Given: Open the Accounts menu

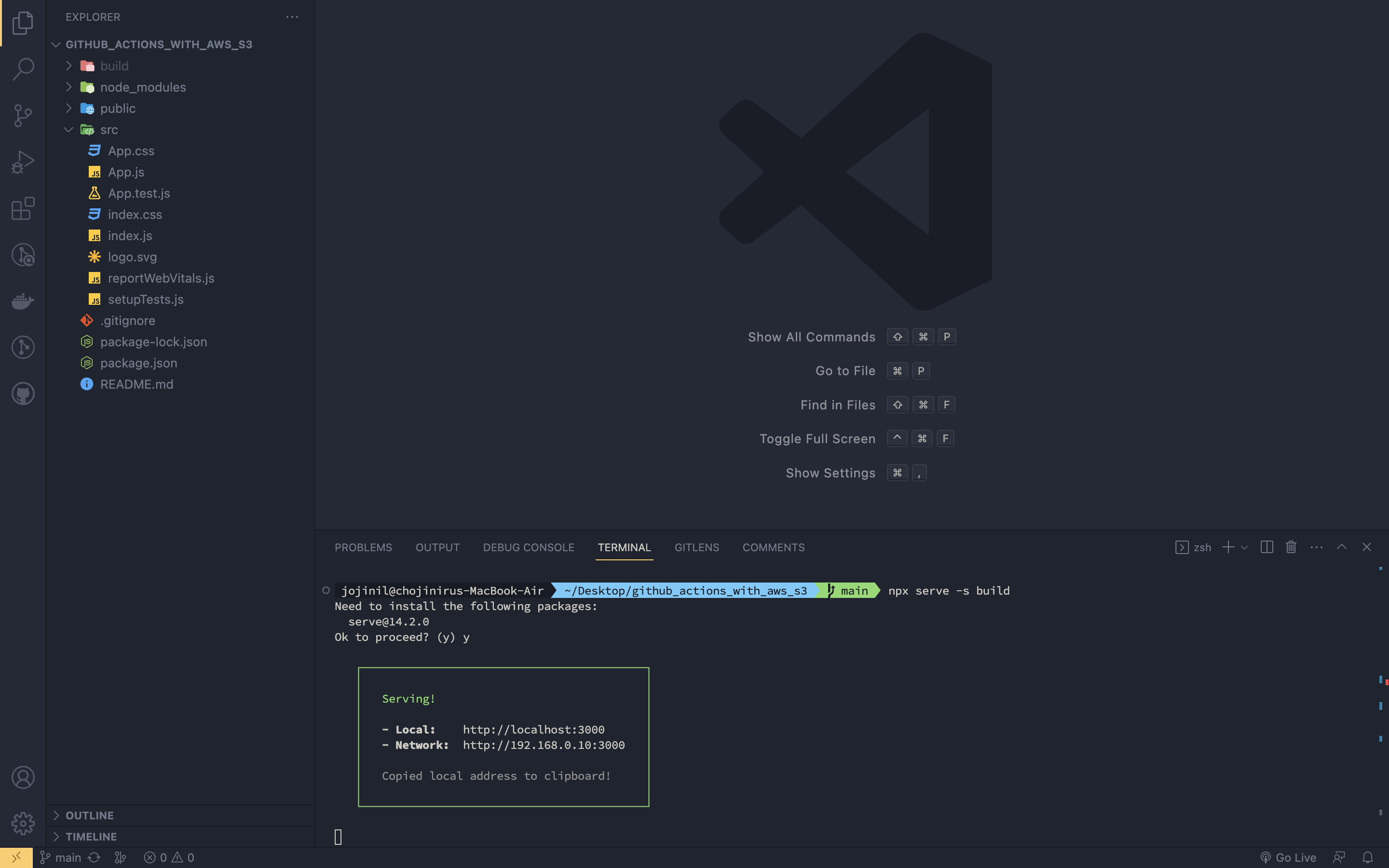Looking at the screenshot, I should click(x=23, y=777).
